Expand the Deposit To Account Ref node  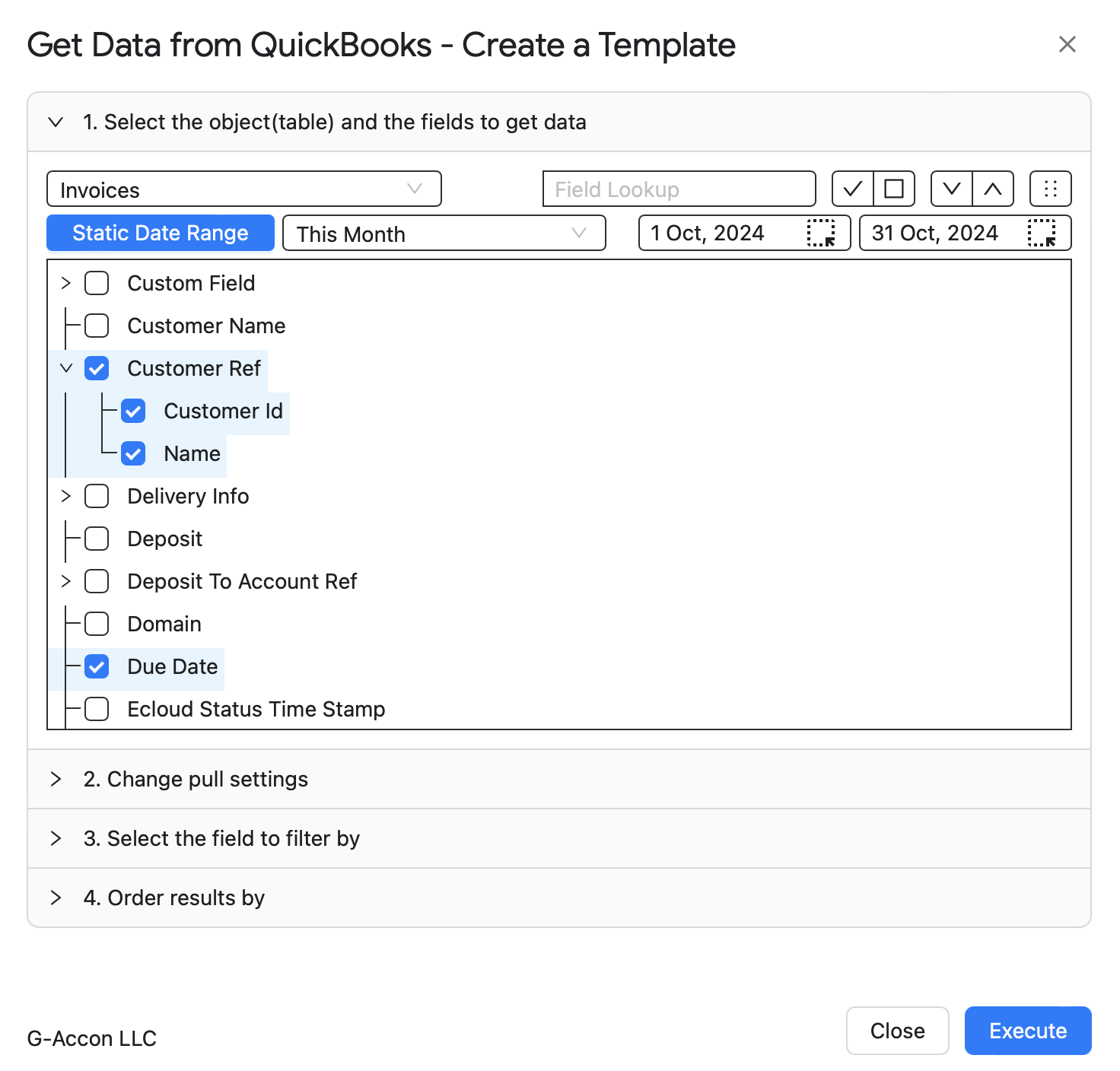pyautogui.click(x=66, y=581)
